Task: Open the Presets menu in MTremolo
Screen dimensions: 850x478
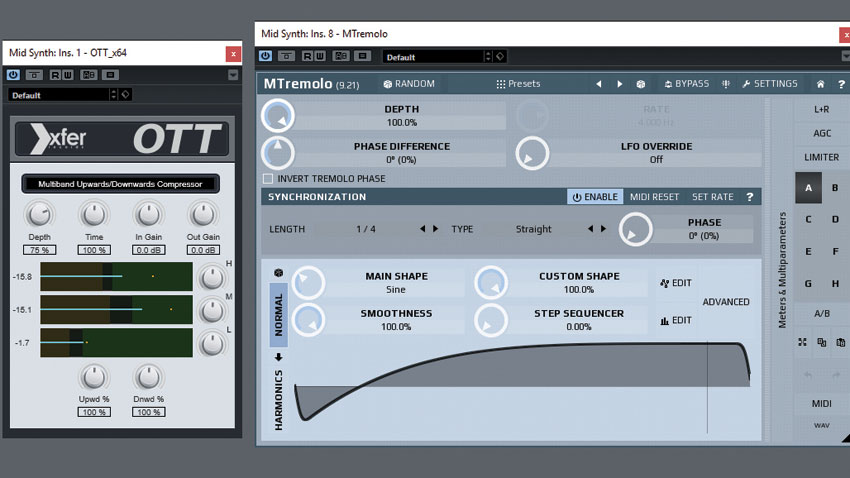Action: click(518, 84)
